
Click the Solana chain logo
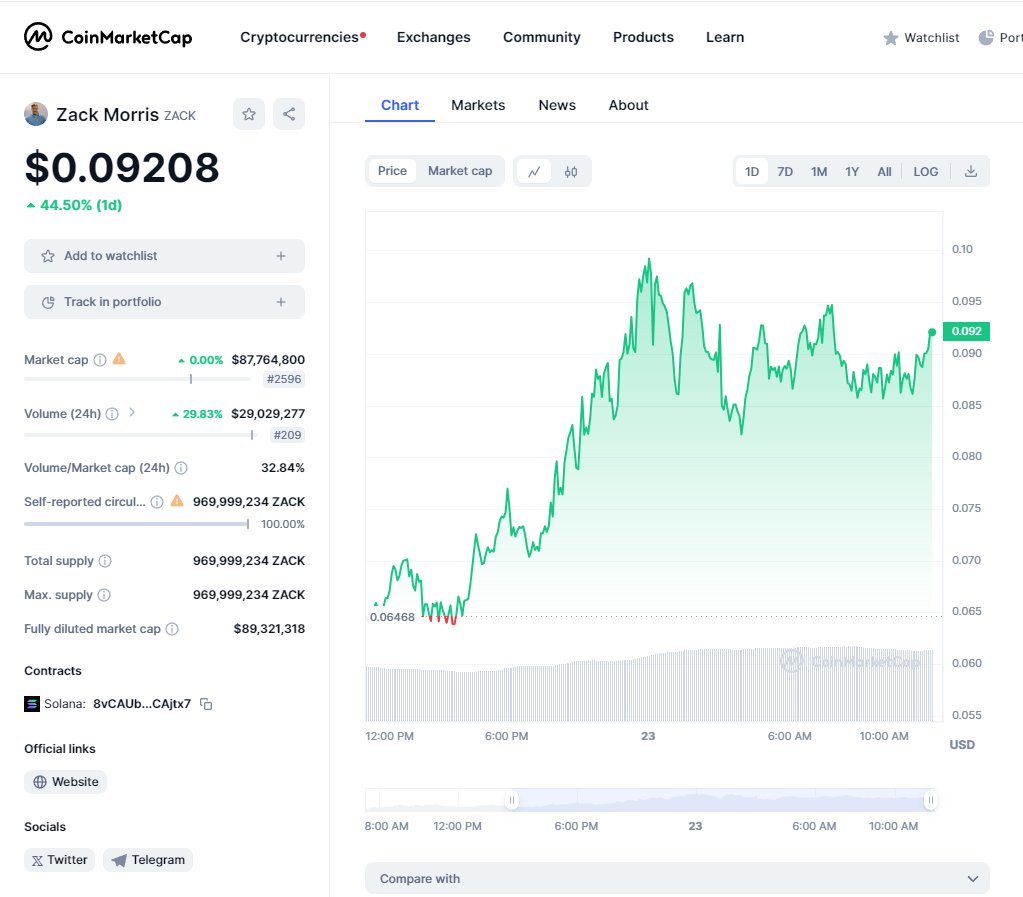[32, 704]
